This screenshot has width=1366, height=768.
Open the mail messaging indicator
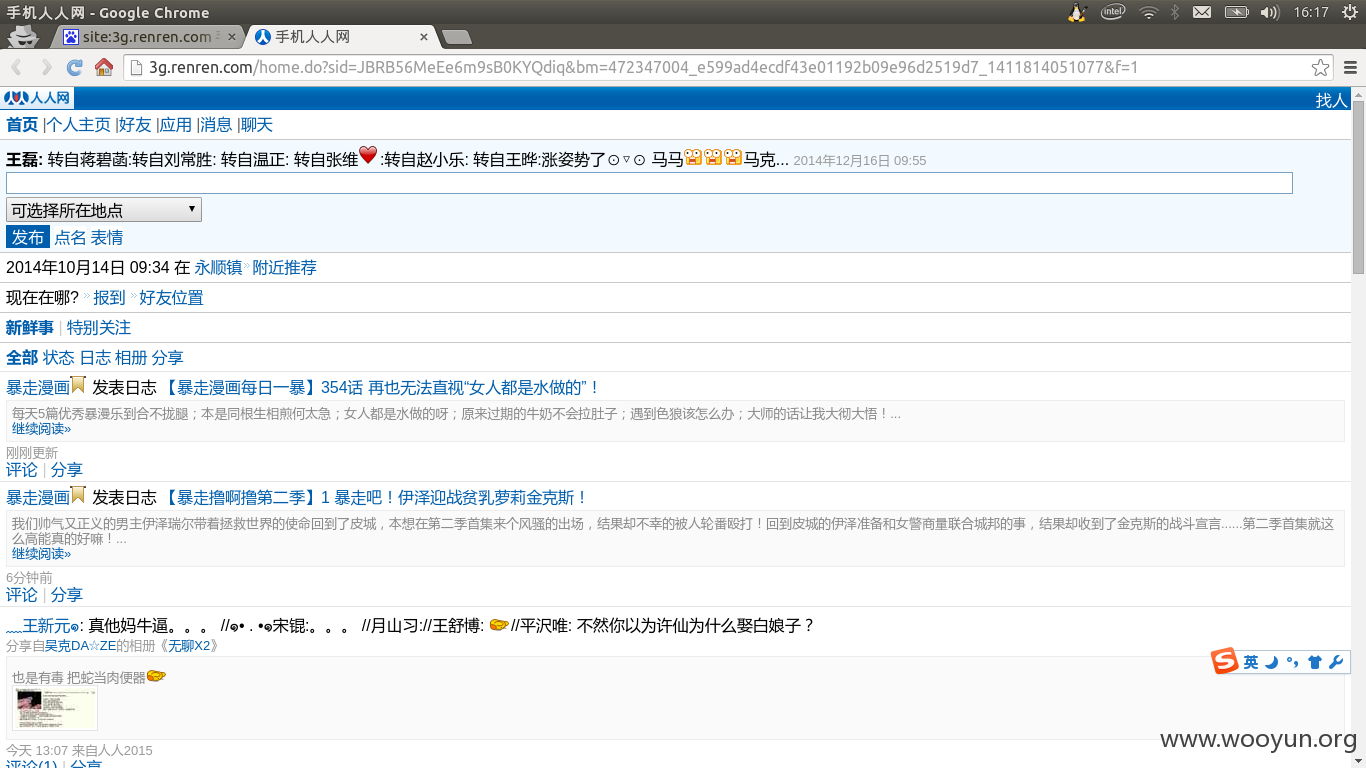pos(1202,12)
